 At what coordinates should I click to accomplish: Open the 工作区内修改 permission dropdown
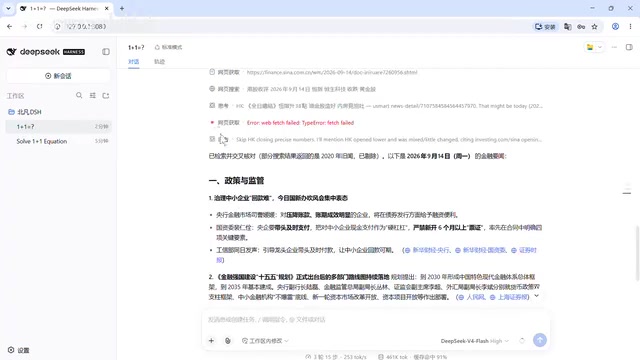(x=265, y=341)
